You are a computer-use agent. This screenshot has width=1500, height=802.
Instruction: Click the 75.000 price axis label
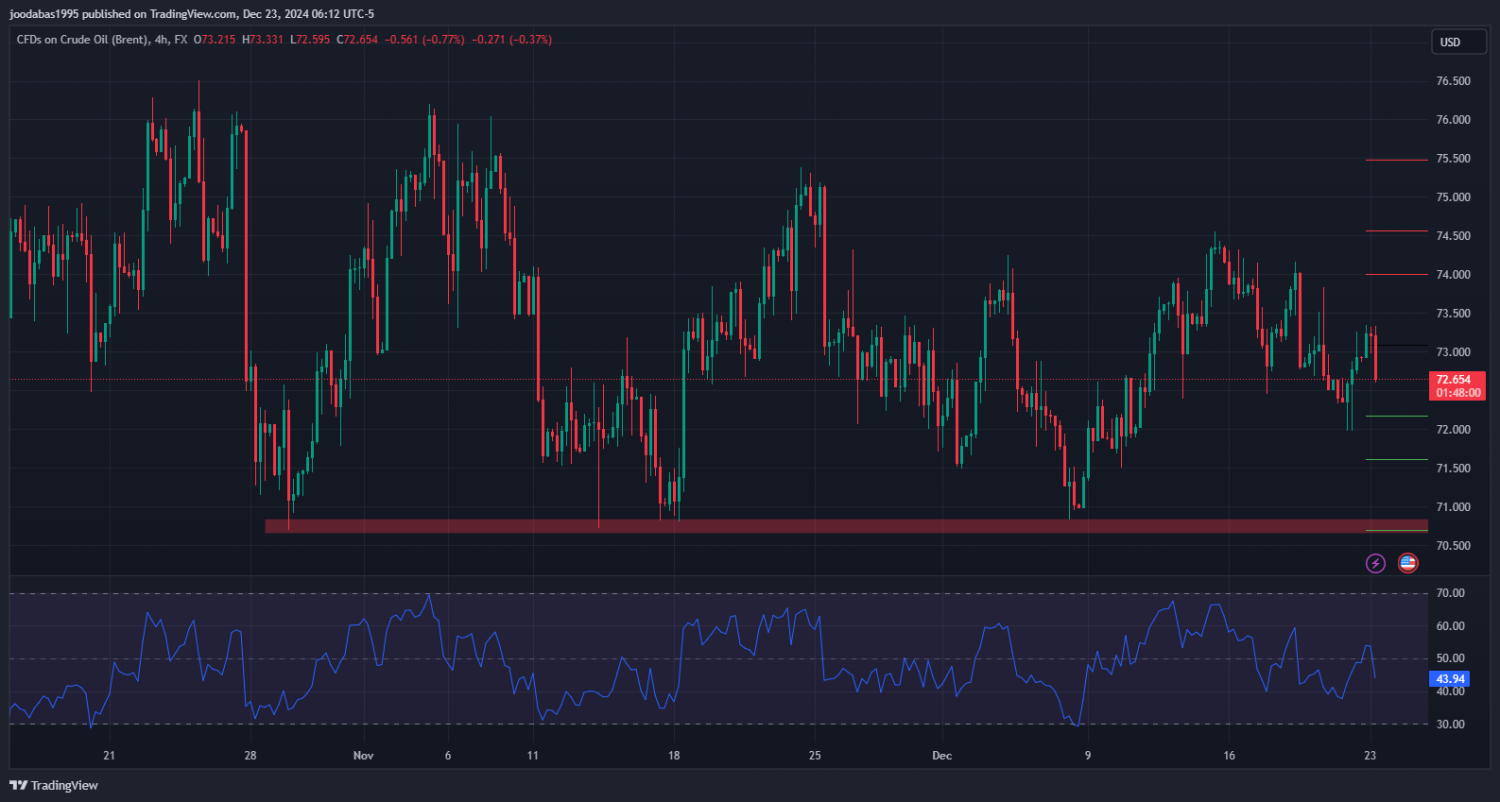point(1454,197)
